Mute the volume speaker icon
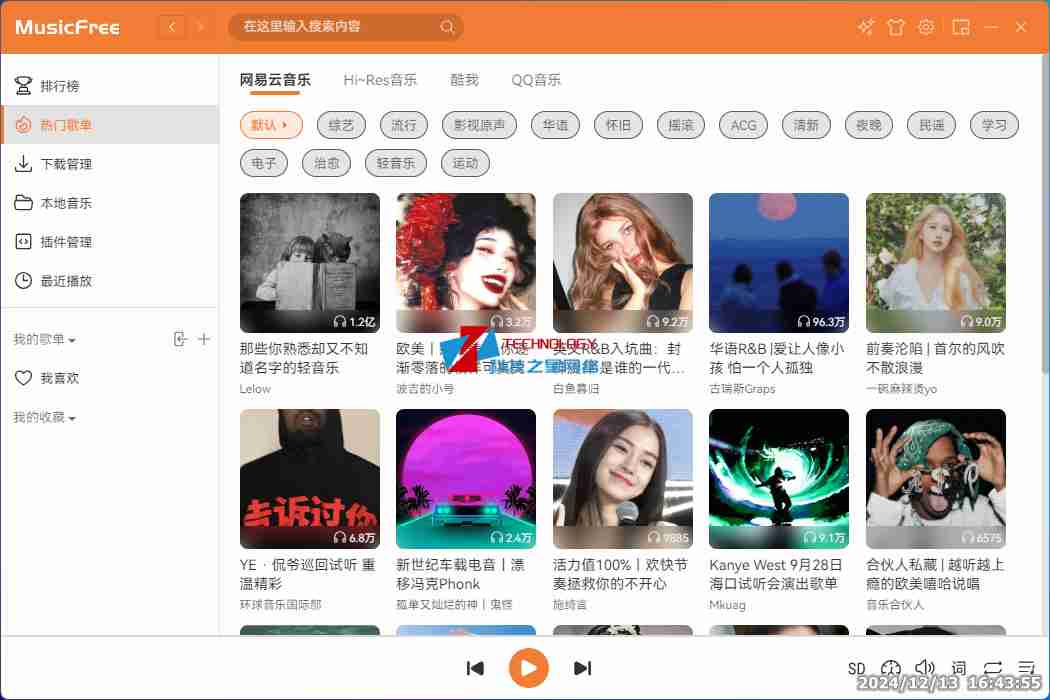This screenshot has height=700, width=1050. click(925, 668)
